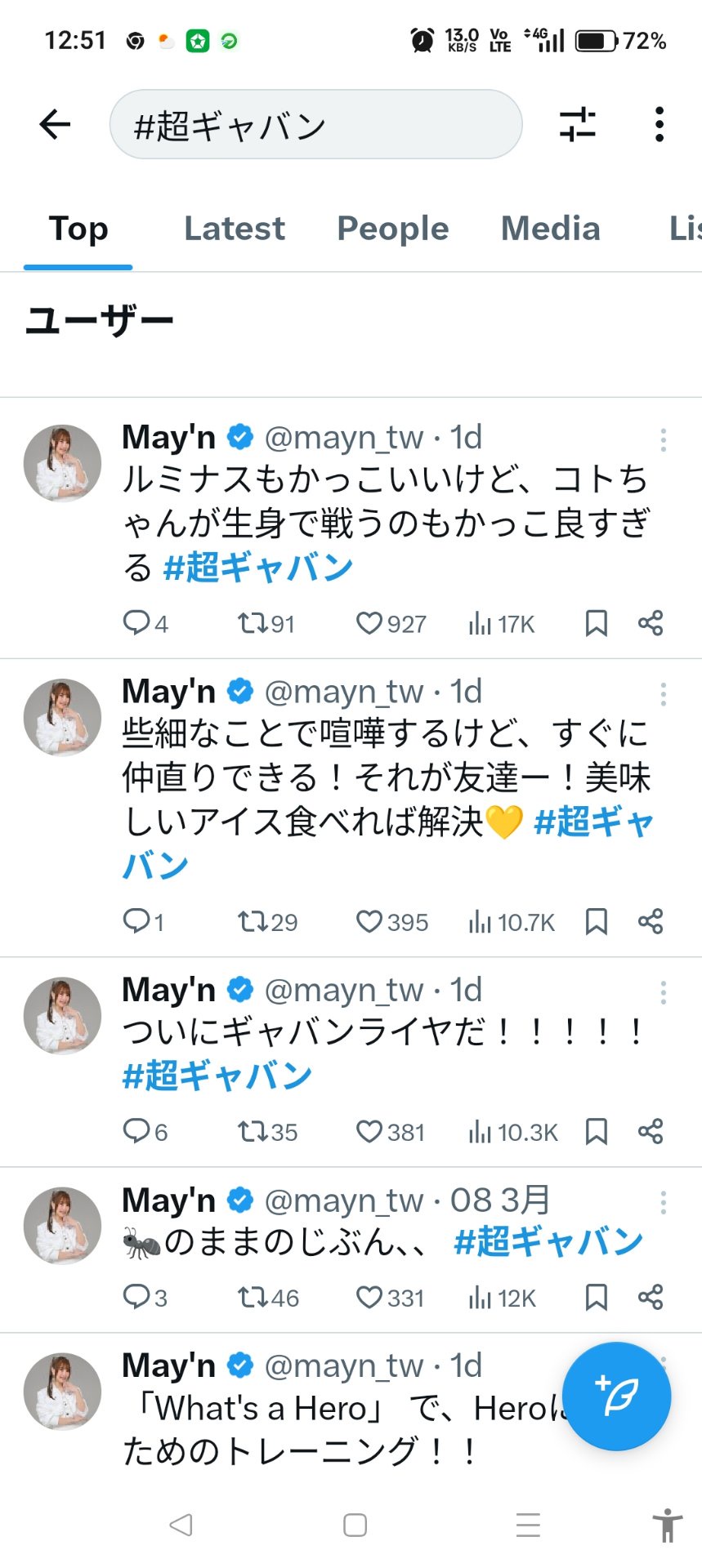Like the tweet with 331 likes
Screen dimensions: 702x1568
click(x=369, y=1298)
